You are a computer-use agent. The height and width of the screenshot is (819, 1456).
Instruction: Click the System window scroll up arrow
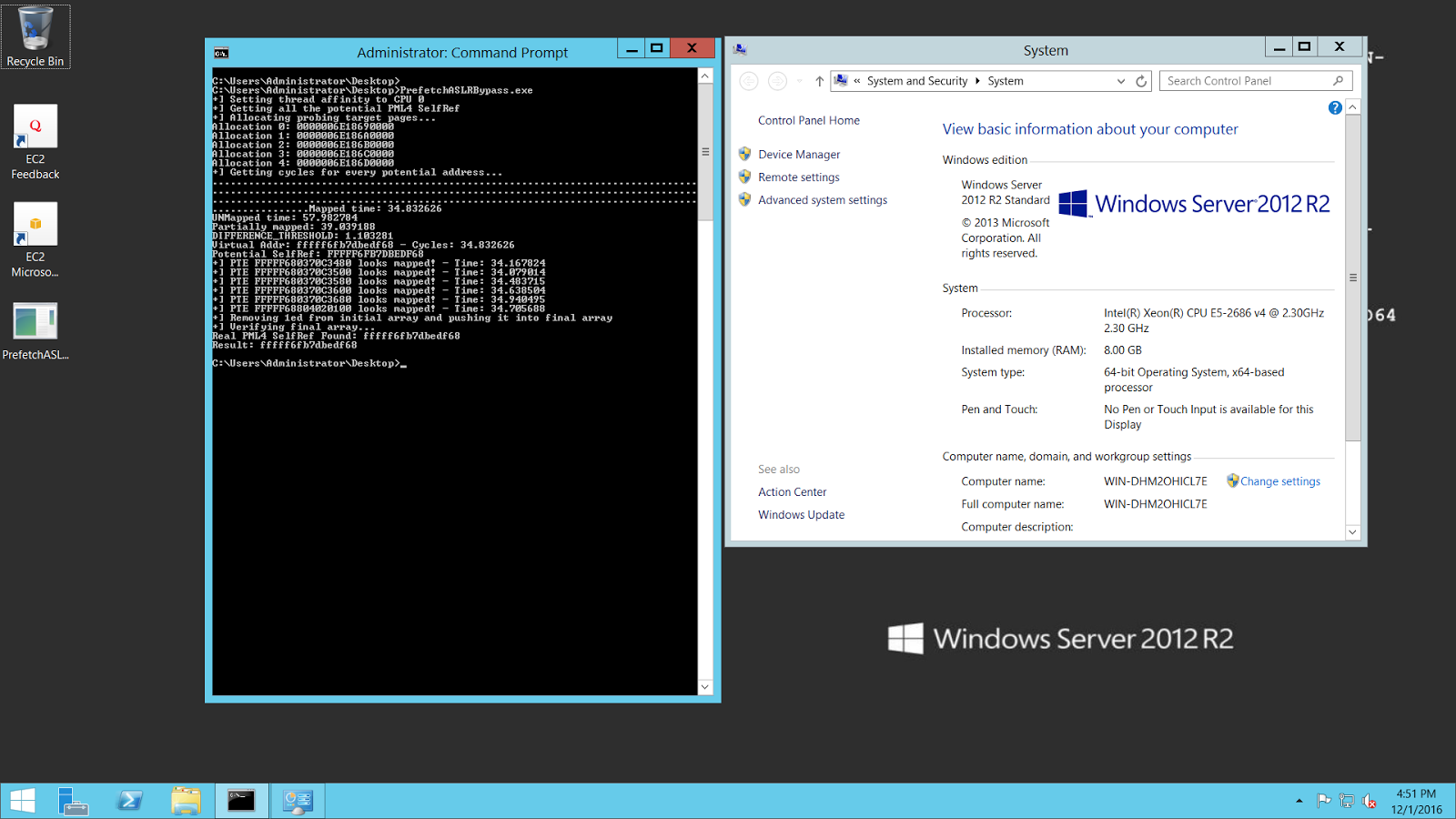point(1352,107)
